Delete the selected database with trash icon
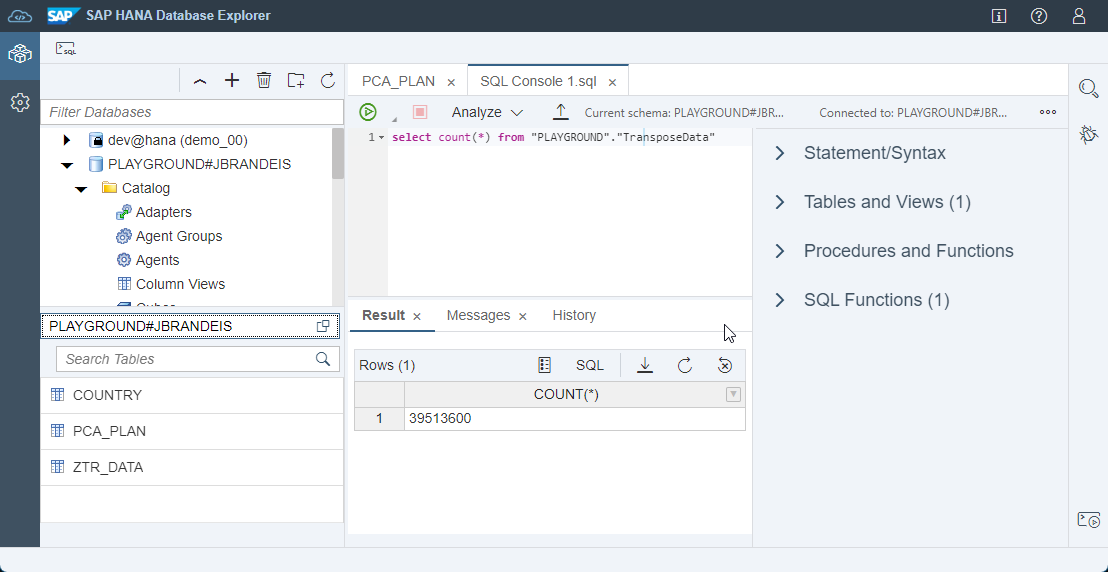 pos(264,80)
